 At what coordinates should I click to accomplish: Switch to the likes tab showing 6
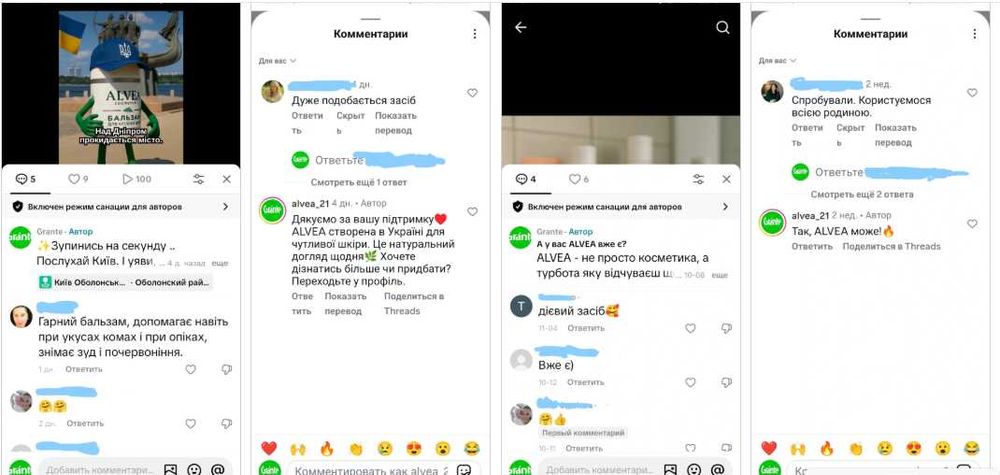point(578,180)
